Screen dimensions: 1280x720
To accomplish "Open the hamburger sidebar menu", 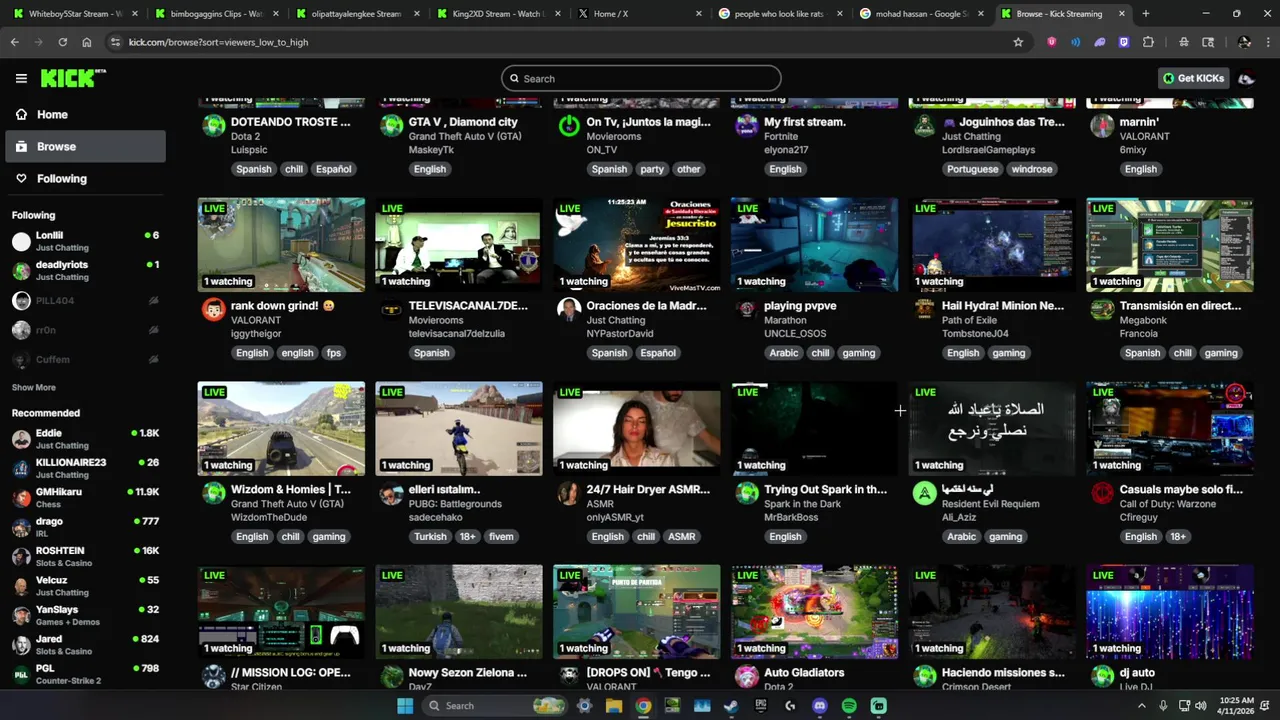I will click(21, 78).
